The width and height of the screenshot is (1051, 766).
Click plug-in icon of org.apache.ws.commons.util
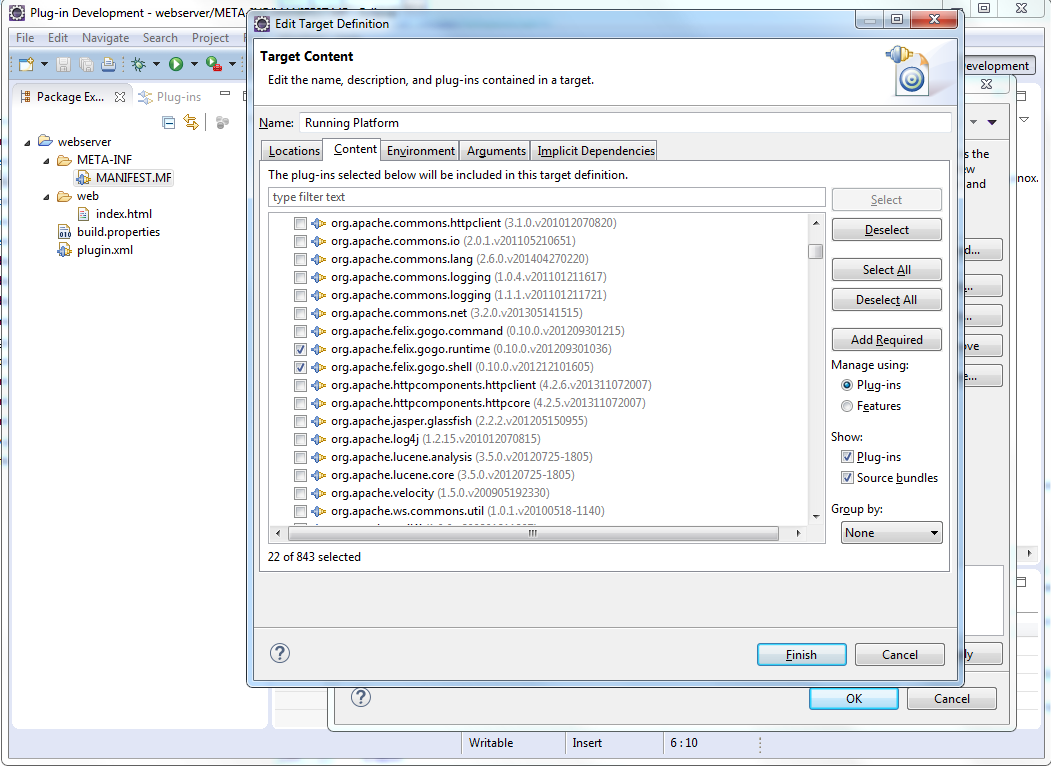click(319, 511)
